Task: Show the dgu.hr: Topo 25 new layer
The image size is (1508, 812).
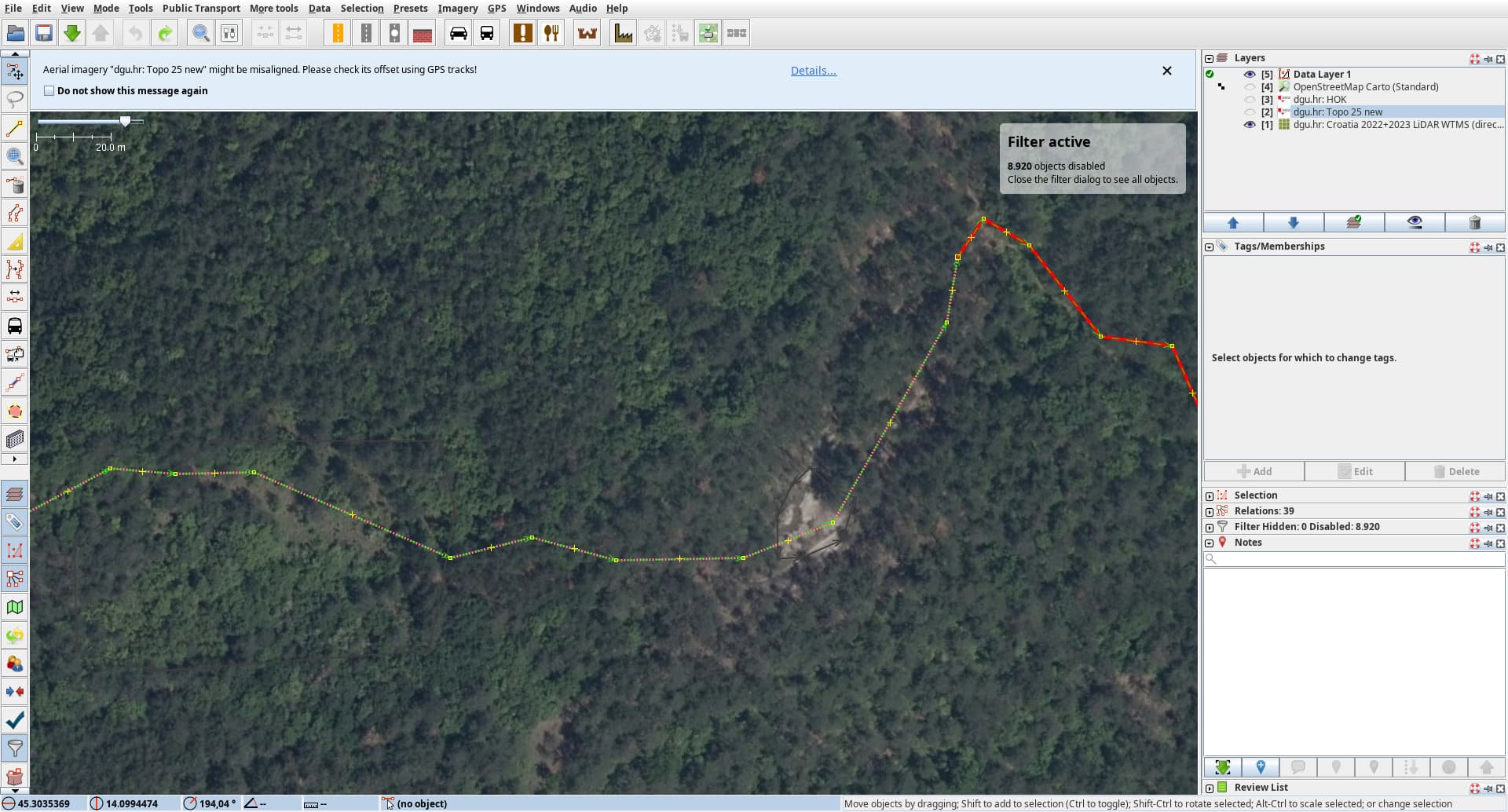Action: tap(1250, 112)
